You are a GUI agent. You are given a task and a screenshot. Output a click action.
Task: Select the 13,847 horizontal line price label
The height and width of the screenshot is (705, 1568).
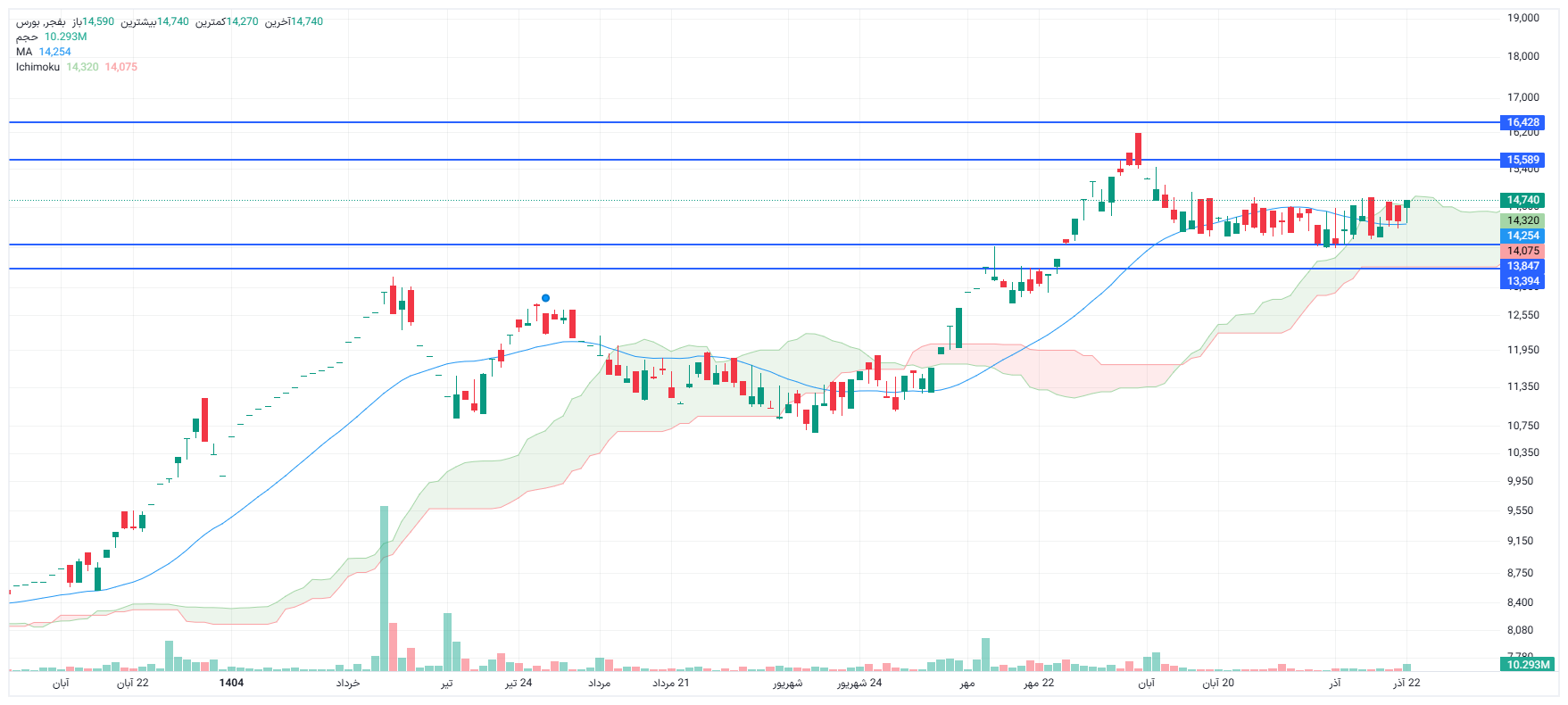[1522, 266]
